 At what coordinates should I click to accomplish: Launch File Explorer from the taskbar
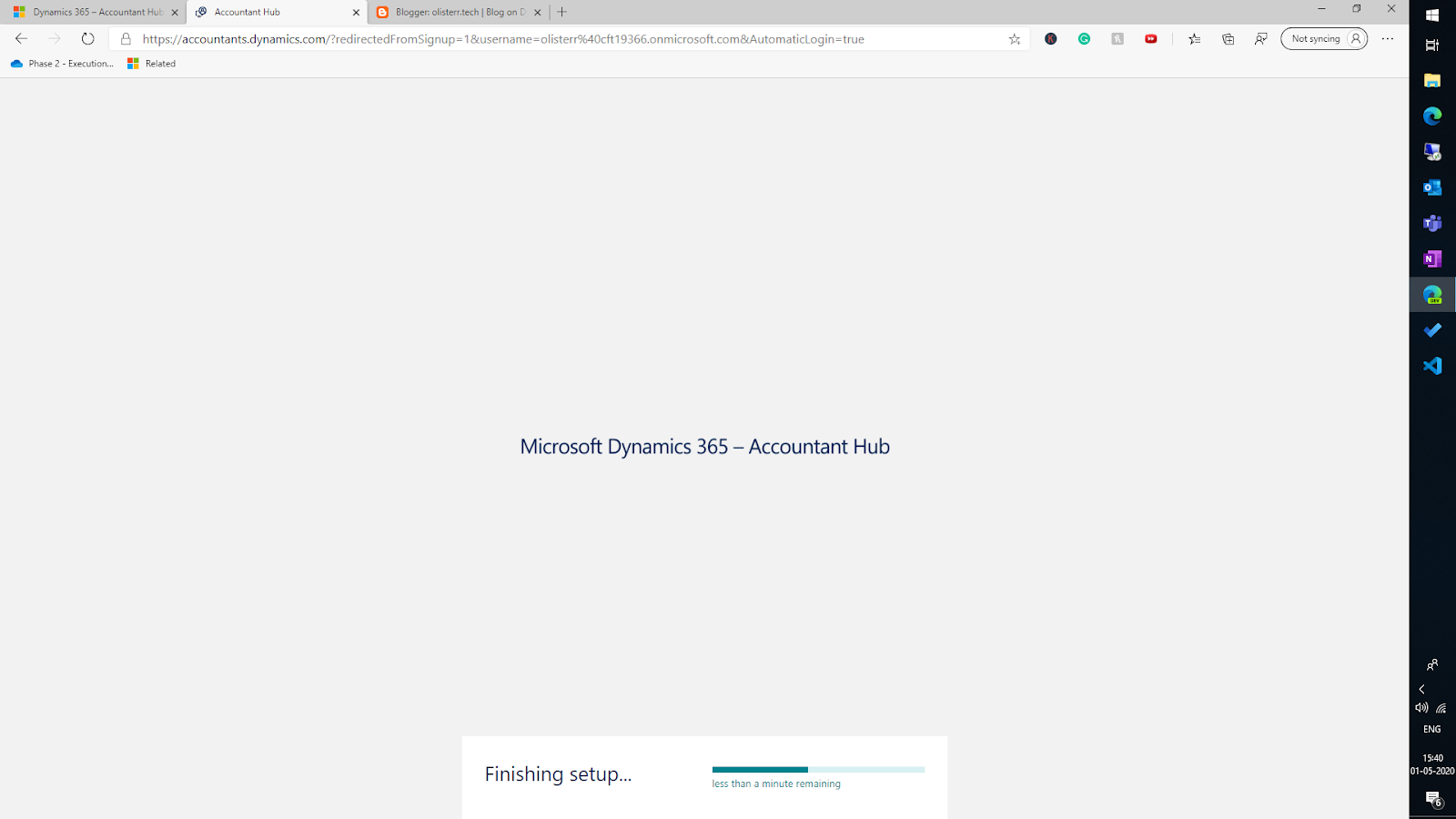(x=1432, y=80)
